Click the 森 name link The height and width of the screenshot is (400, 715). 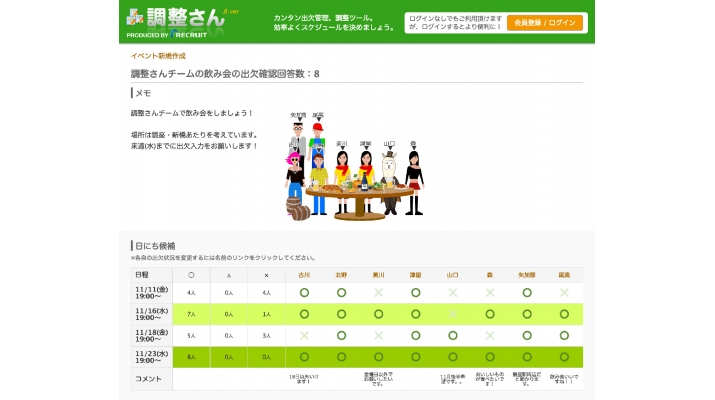click(x=490, y=274)
